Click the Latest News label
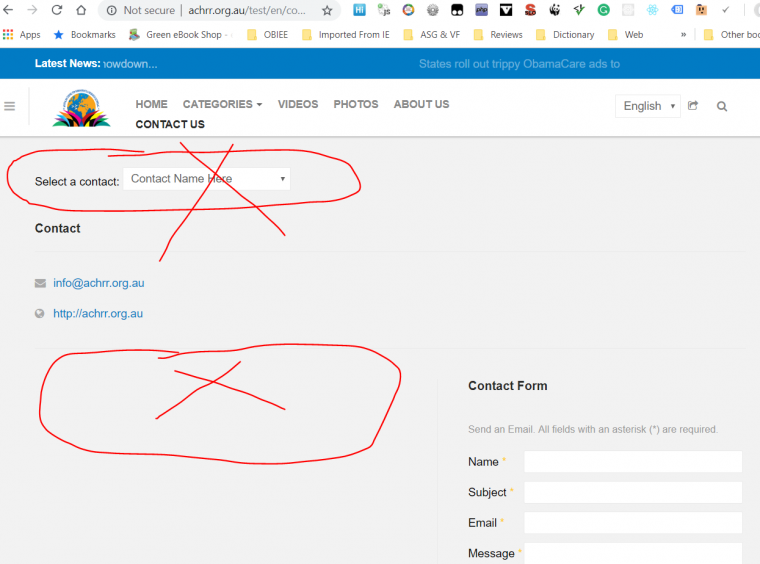The width and height of the screenshot is (760, 564). pos(67,63)
